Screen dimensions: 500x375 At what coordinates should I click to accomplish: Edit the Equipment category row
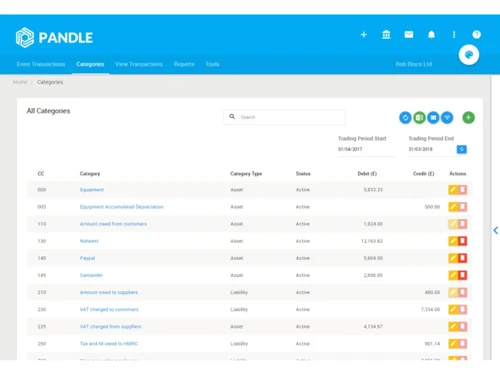pos(453,190)
